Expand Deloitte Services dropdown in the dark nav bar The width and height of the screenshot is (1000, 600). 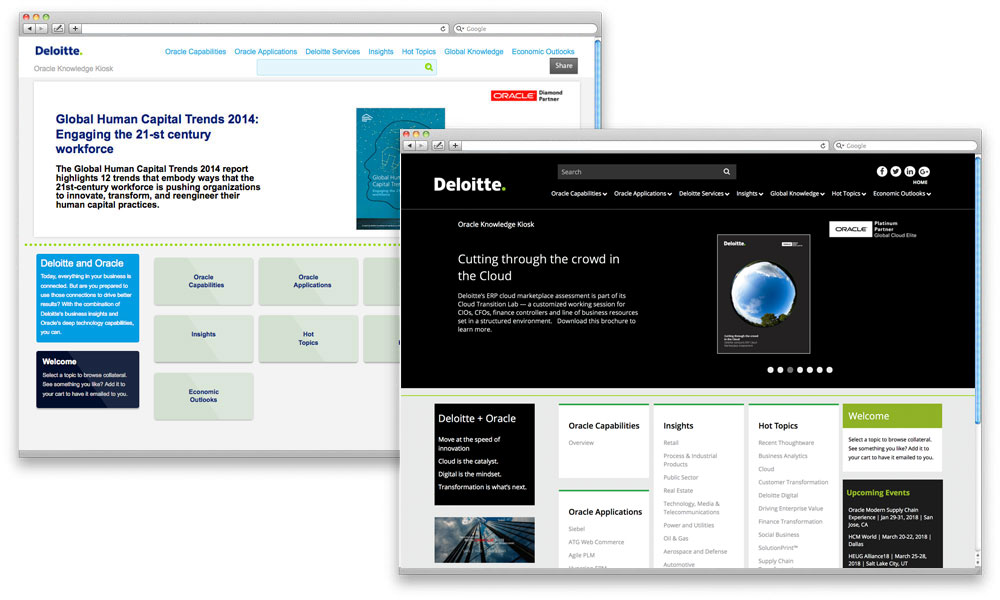704,194
